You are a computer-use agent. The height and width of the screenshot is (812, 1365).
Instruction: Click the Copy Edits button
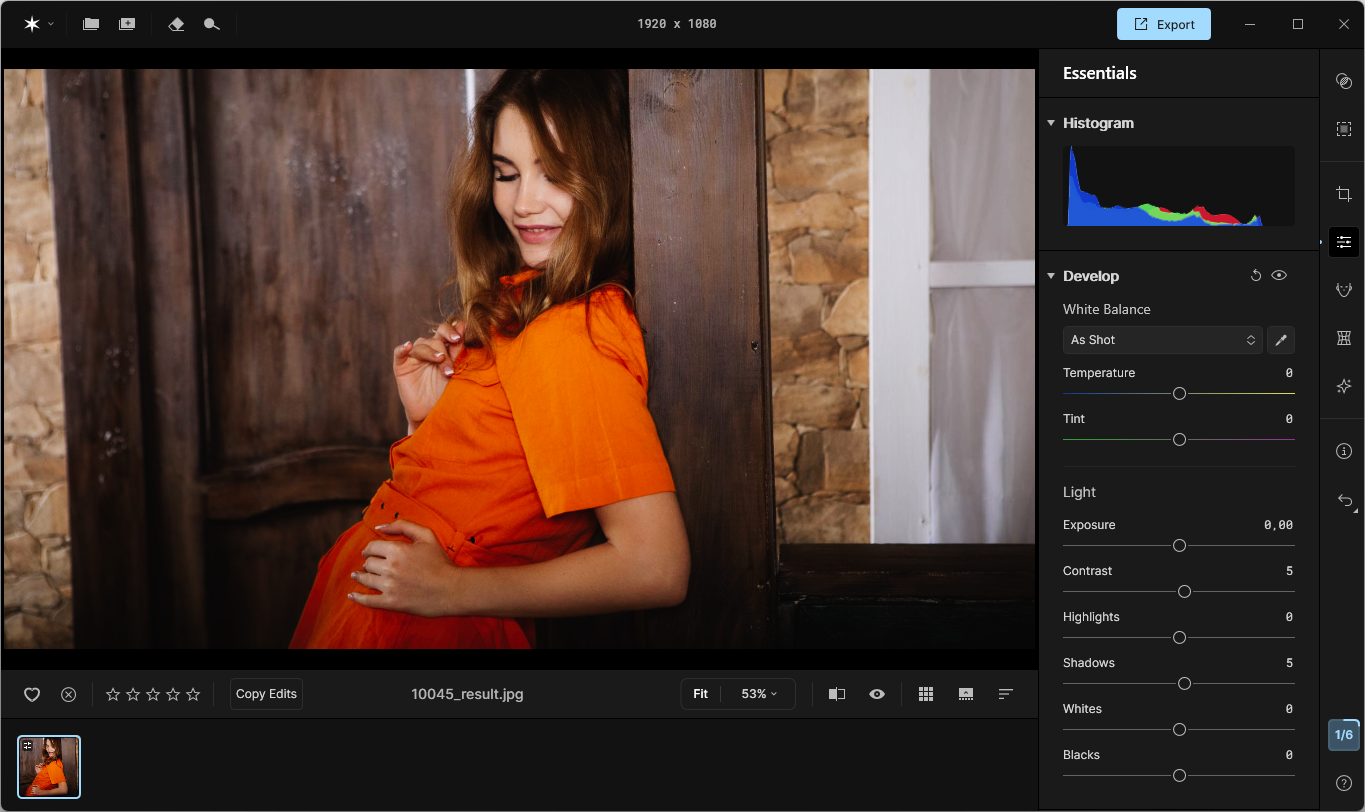(266, 694)
